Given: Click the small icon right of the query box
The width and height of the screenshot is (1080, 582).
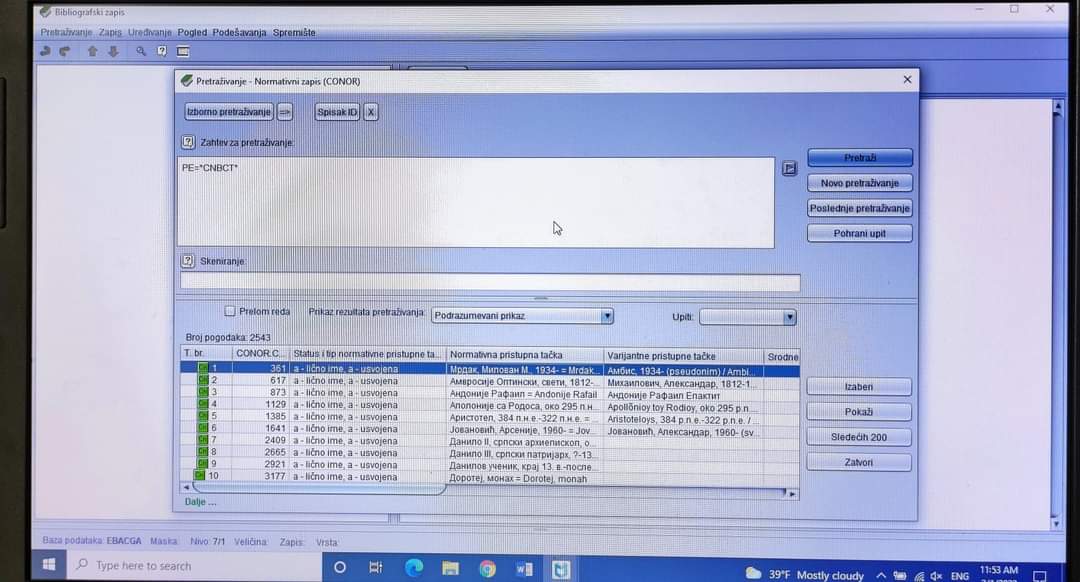Looking at the screenshot, I should [x=789, y=168].
